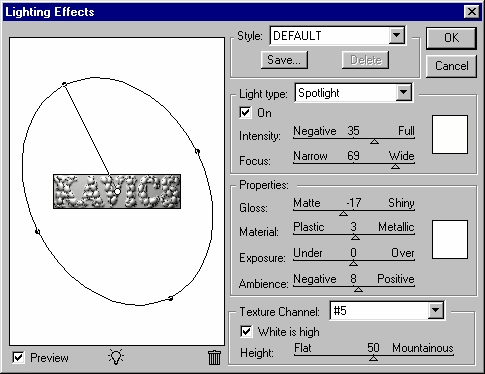The width and height of the screenshot is (485, 374).
Task: Click the Focus slider thumb
Action: [395, 166]
